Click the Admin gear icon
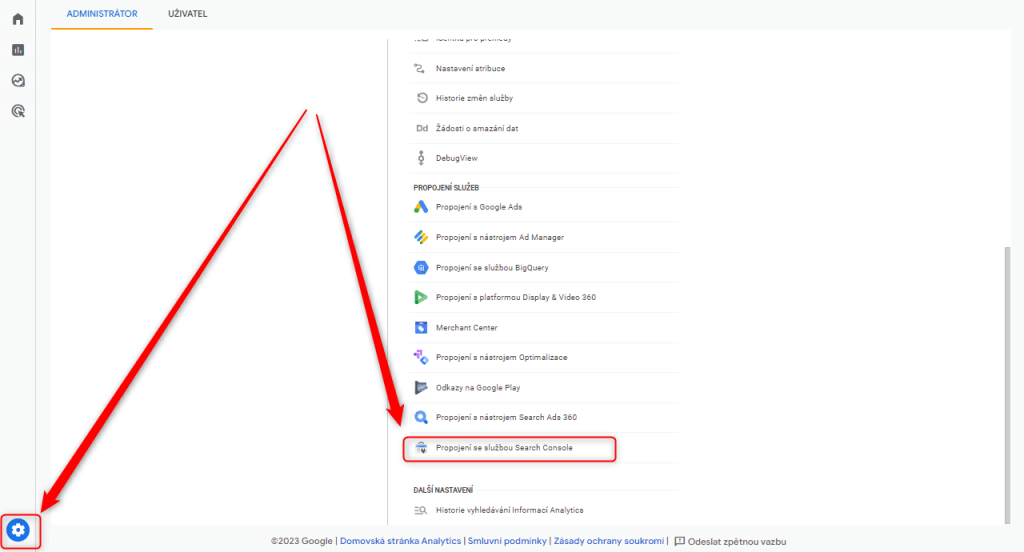Image resolution: width=1024 pixels, height=552 pixels. click(19, 530)
